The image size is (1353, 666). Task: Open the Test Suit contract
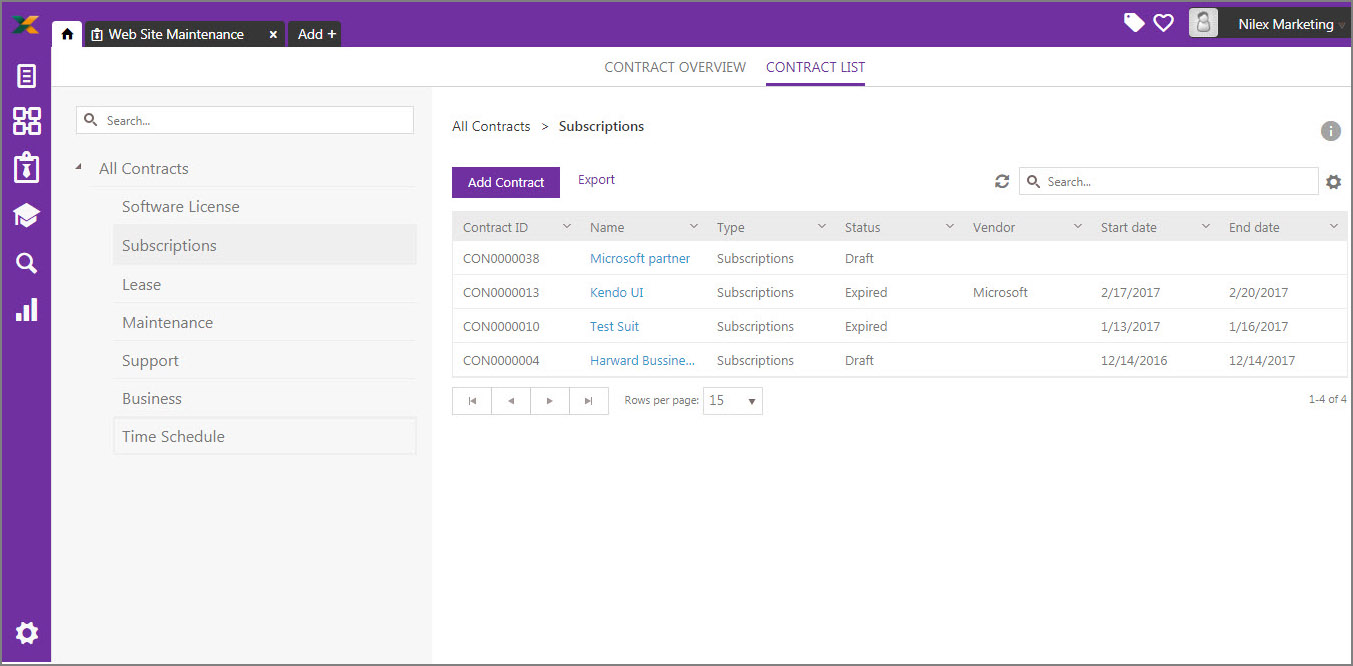[614, 326]
